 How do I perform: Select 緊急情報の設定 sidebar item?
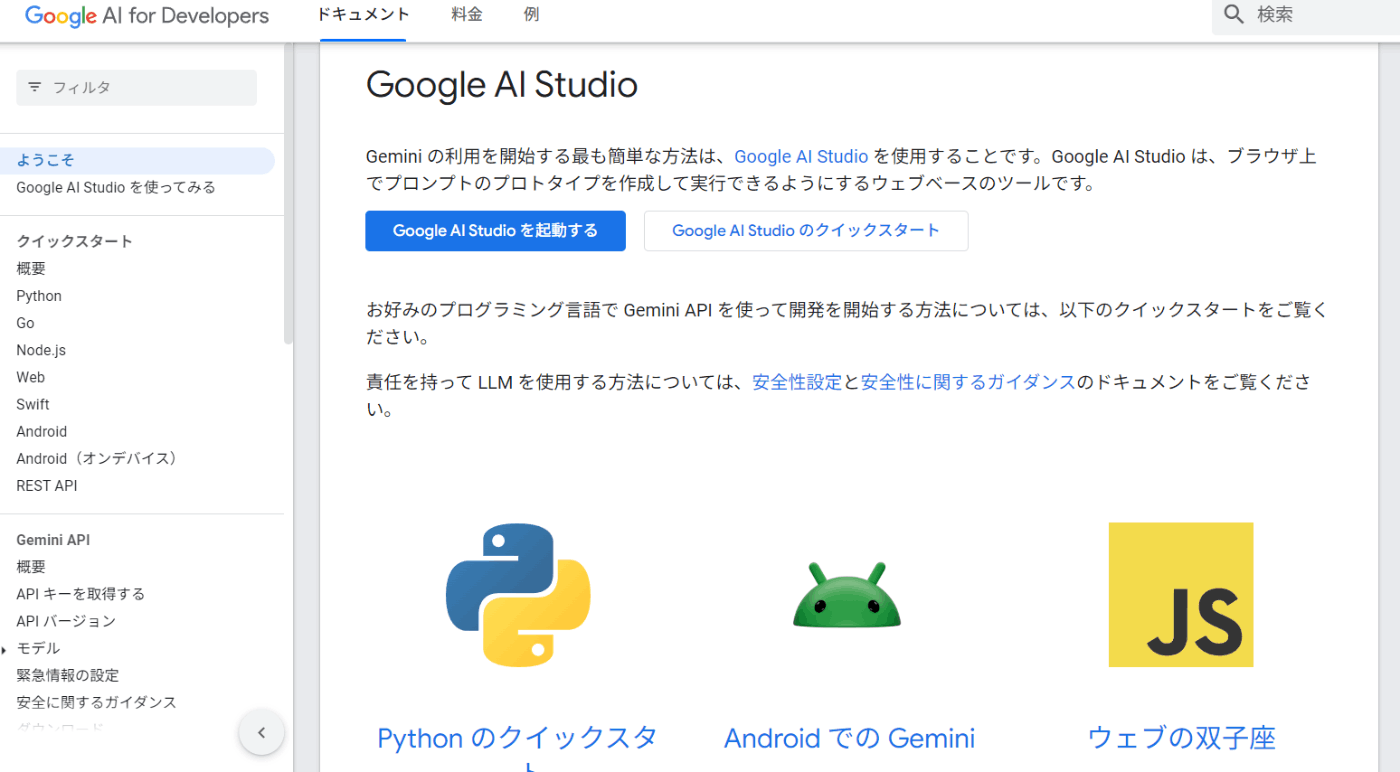(x=68, y=675)
